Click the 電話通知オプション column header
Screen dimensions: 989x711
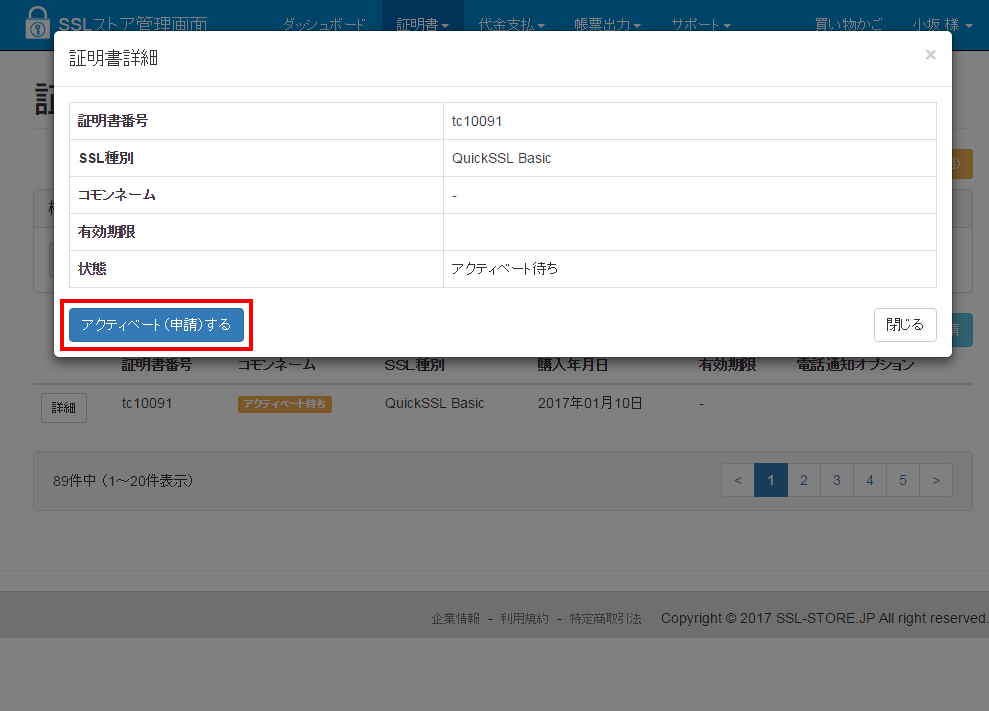pos(855,365)
